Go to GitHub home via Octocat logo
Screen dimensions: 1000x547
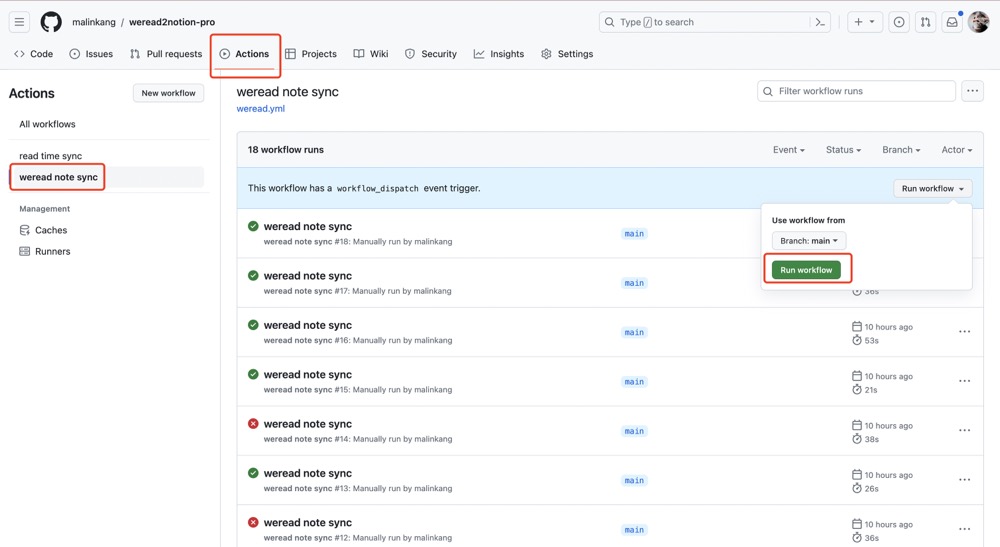point(51,22)
